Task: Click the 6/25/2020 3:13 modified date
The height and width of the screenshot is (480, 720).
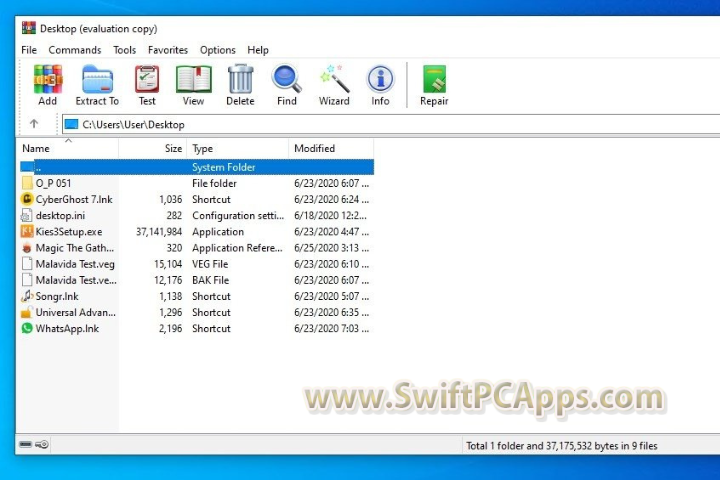Action: pos(331,248)
